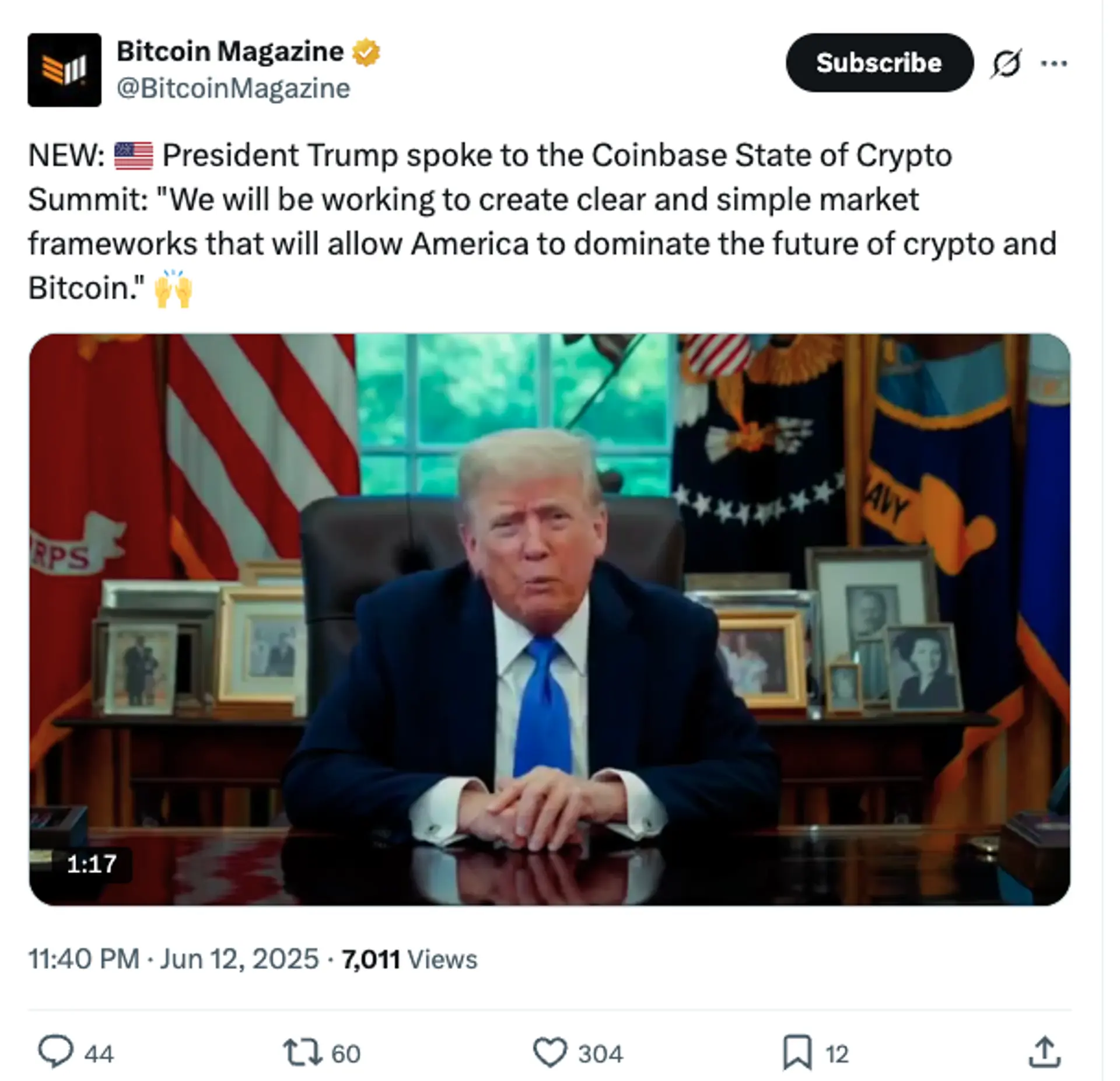1120x1081 pixels.
Task: Open Grok explain icon beside Subscribe
Action: pyautogui.click(x=1006, y=63)
